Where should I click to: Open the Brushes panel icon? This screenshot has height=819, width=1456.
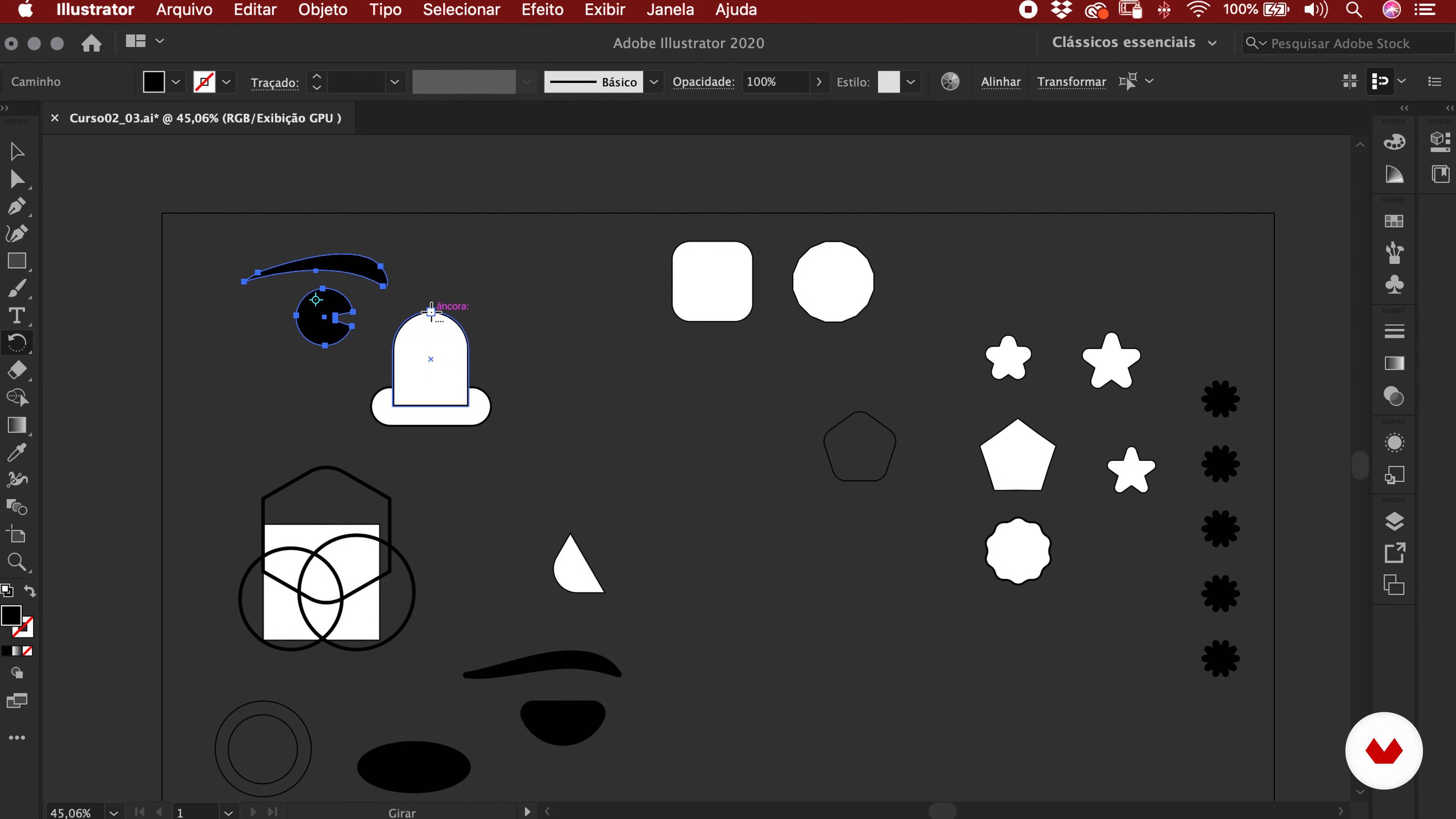coord(1394,252)
